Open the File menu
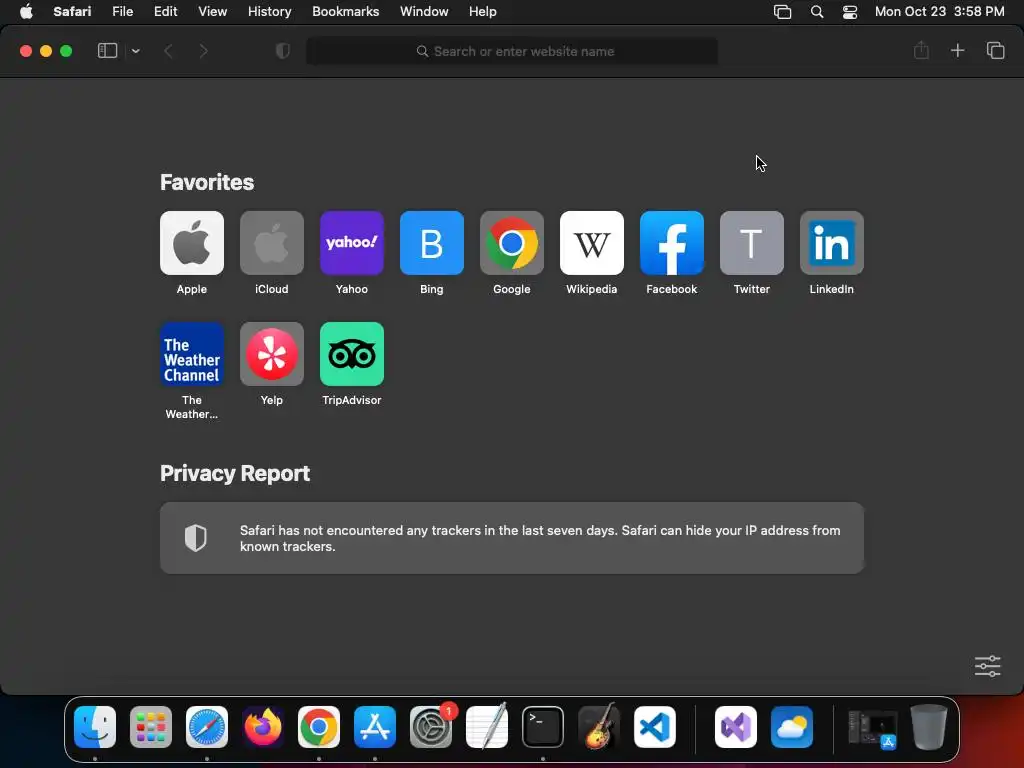 123,12
